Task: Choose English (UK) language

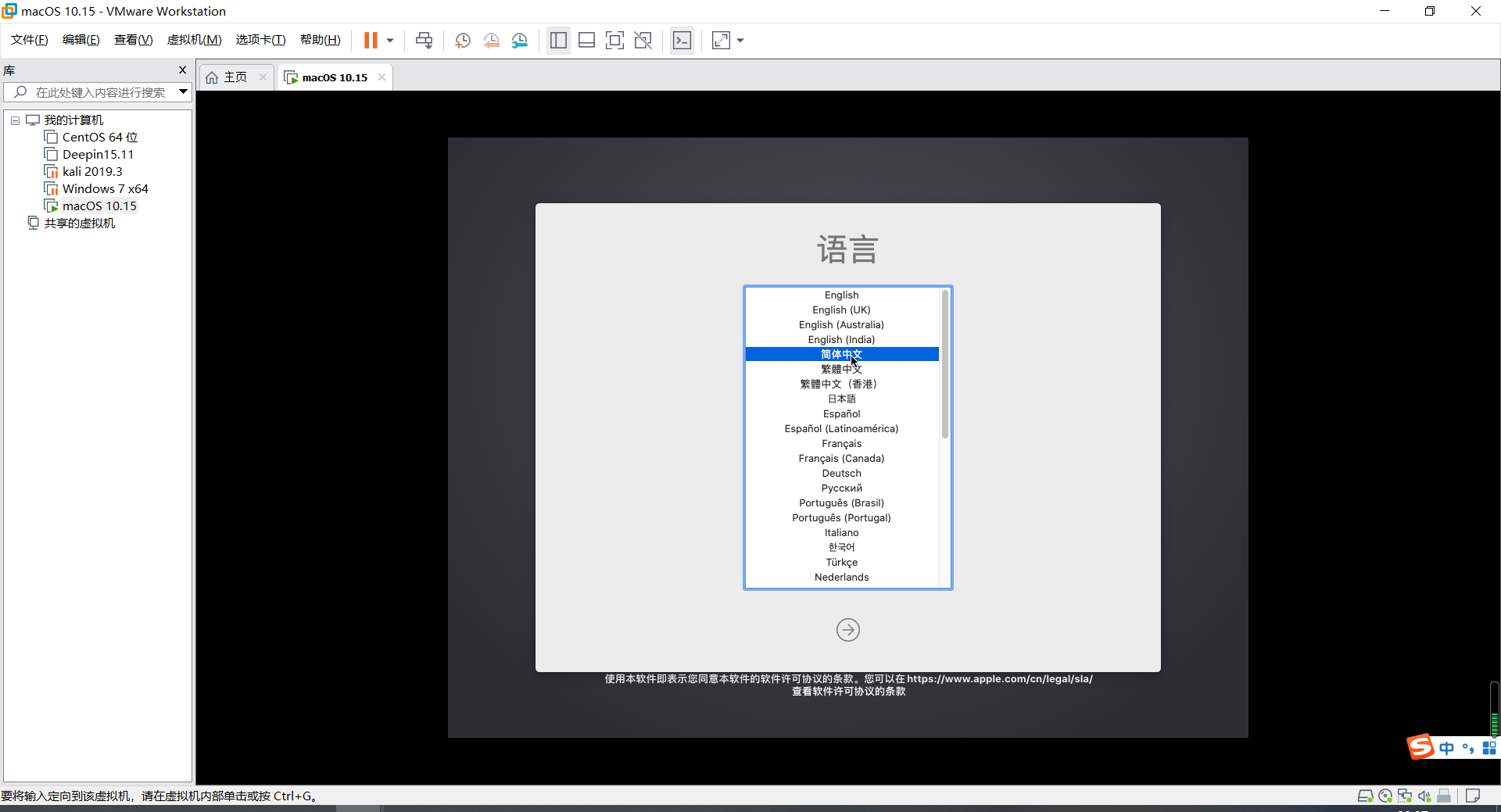Action: [x=841, y=309]
